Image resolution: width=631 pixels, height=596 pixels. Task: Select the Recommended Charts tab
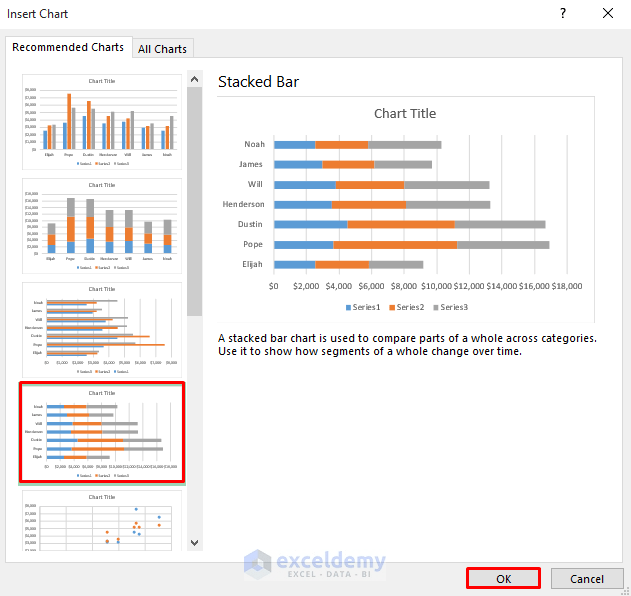[x=68, y=47]
